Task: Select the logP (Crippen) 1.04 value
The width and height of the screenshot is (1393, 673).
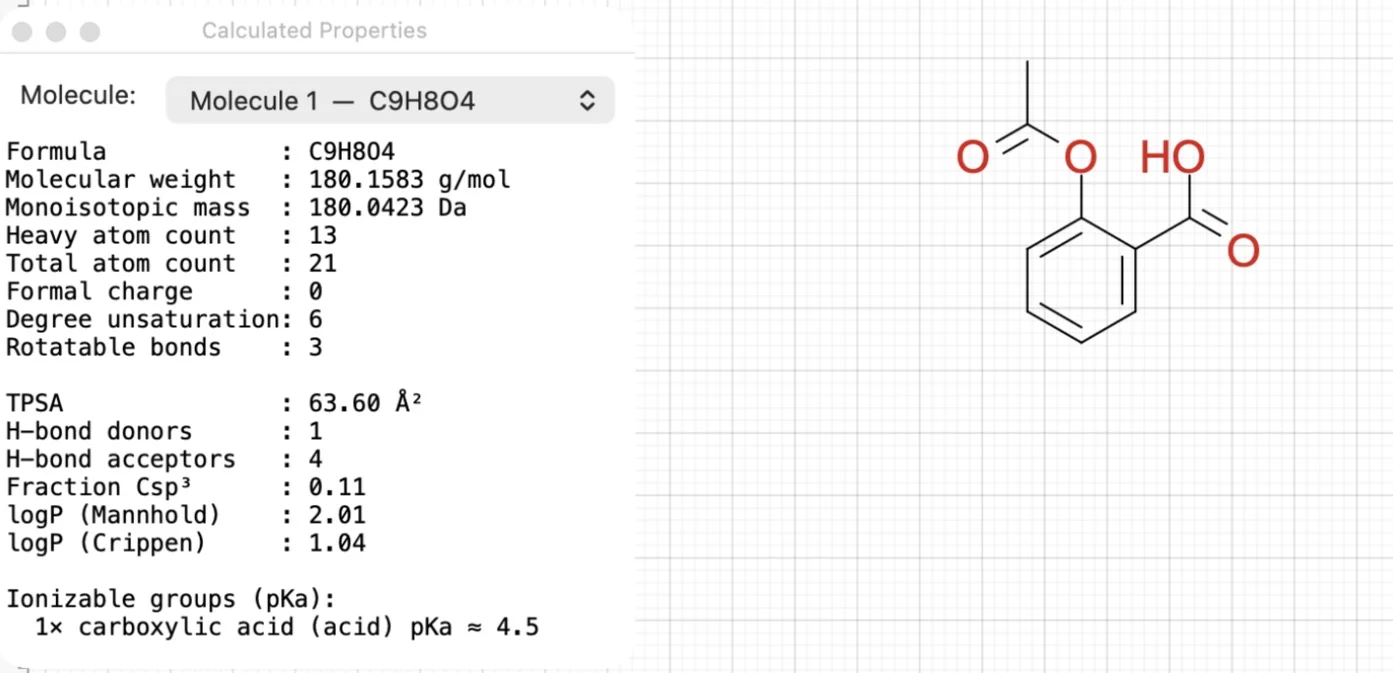Action: [x=337, y=543]
